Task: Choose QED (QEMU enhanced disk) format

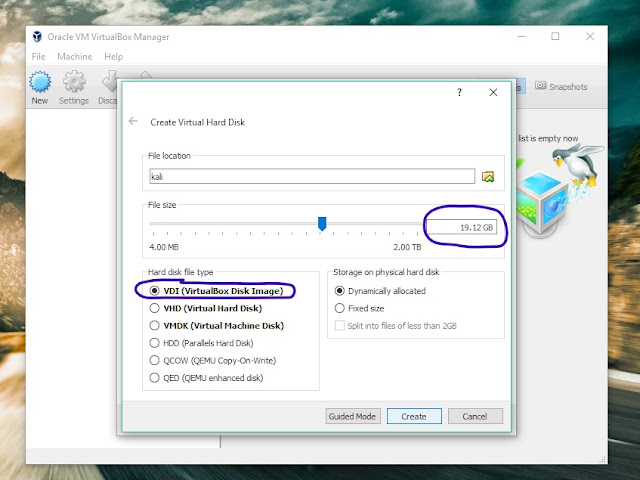Action: [207, 378]
